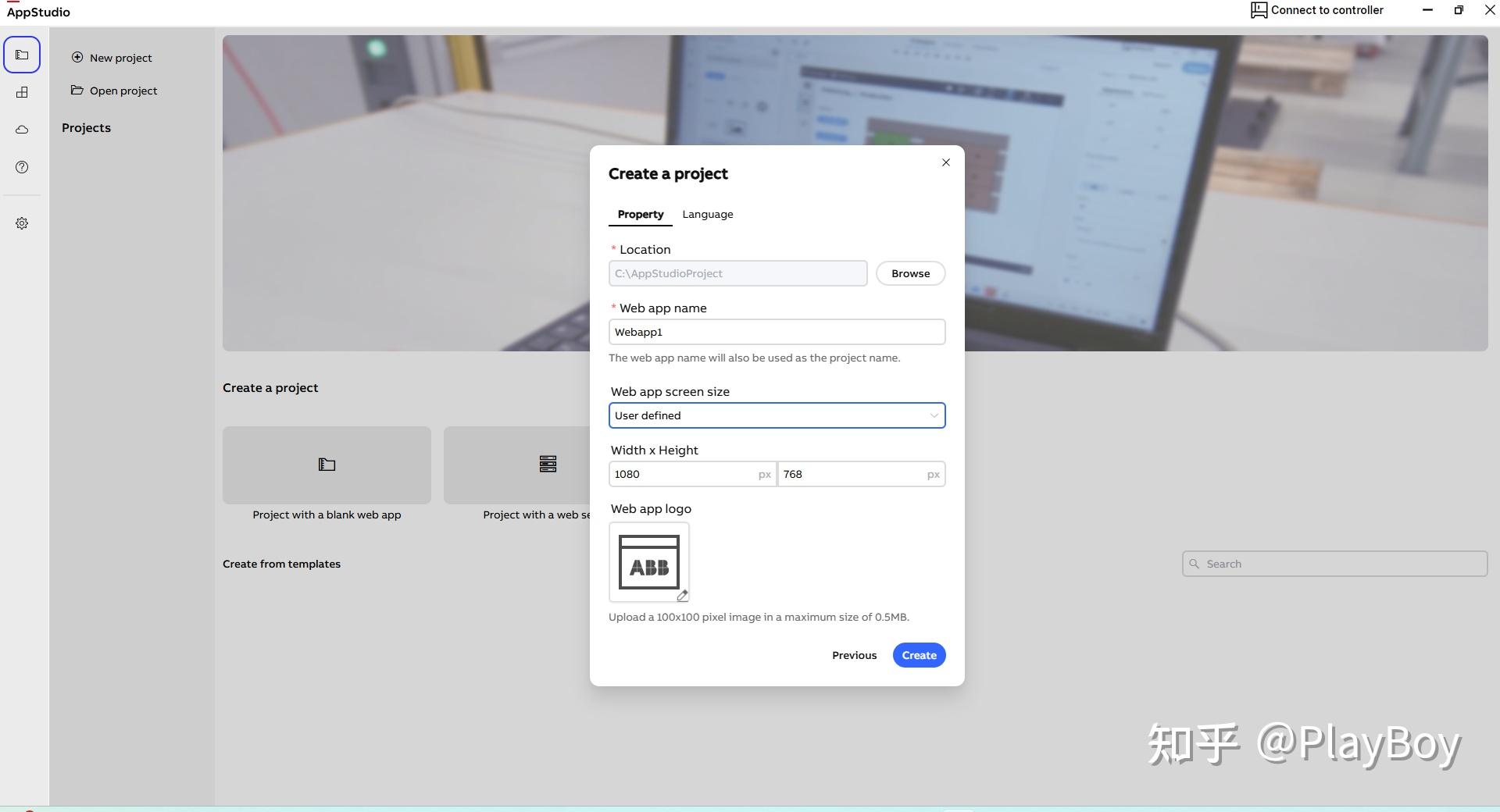This screenshot has width=1500, height=812.
Task: Click the search magnifier icon
Action: pyautogui.click(x=1194, y=563)
